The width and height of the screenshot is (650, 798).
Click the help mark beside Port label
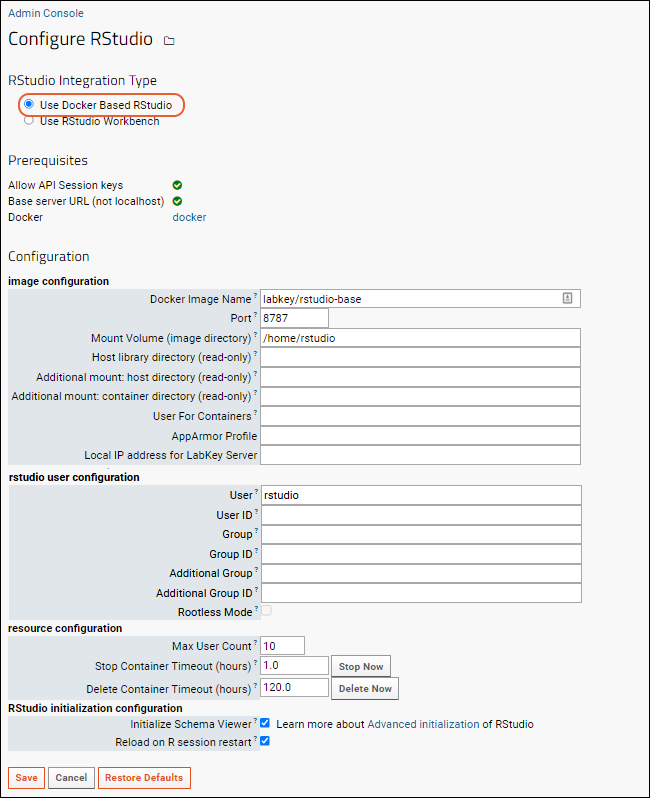(x=256, y=315)
